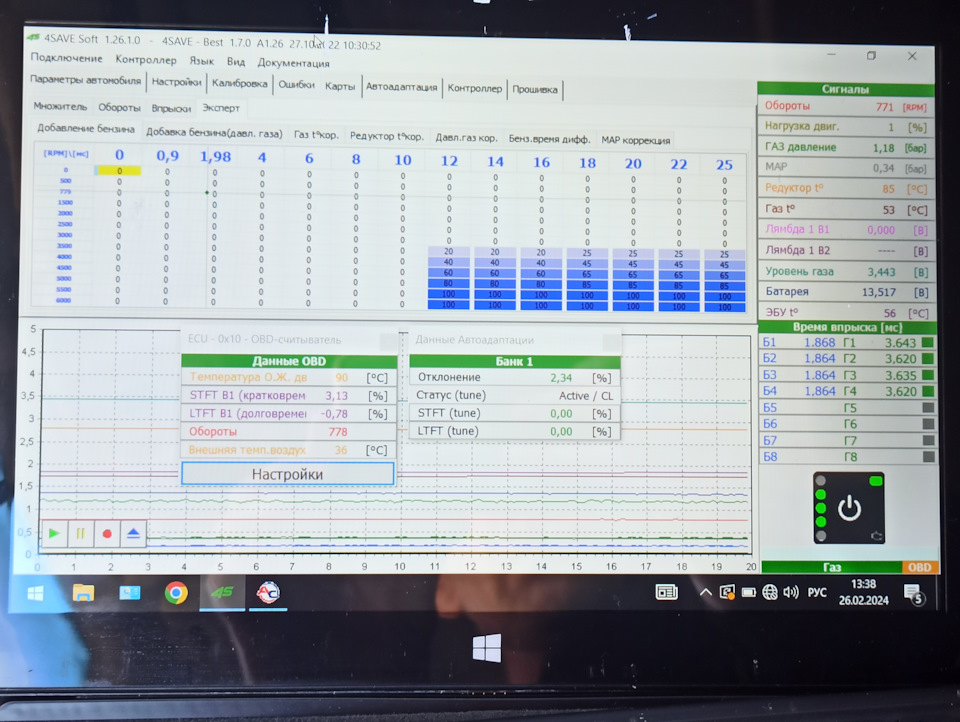The height and width of the screenshot is (722, 960).
Task: Toggle the Г8 injector gray indicator
Action: [929, 457]
